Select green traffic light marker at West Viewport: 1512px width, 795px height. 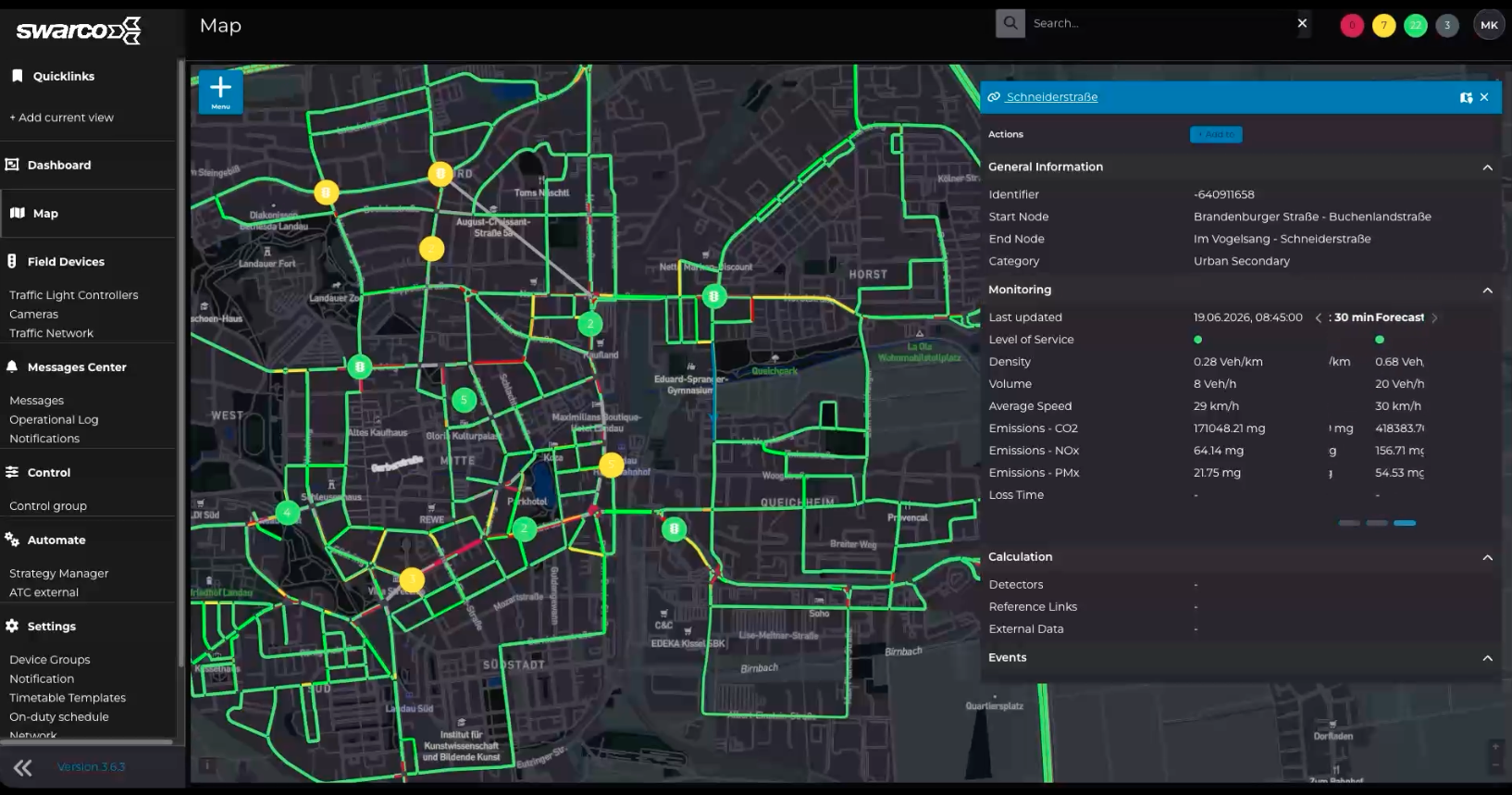(x=360, y=366)
